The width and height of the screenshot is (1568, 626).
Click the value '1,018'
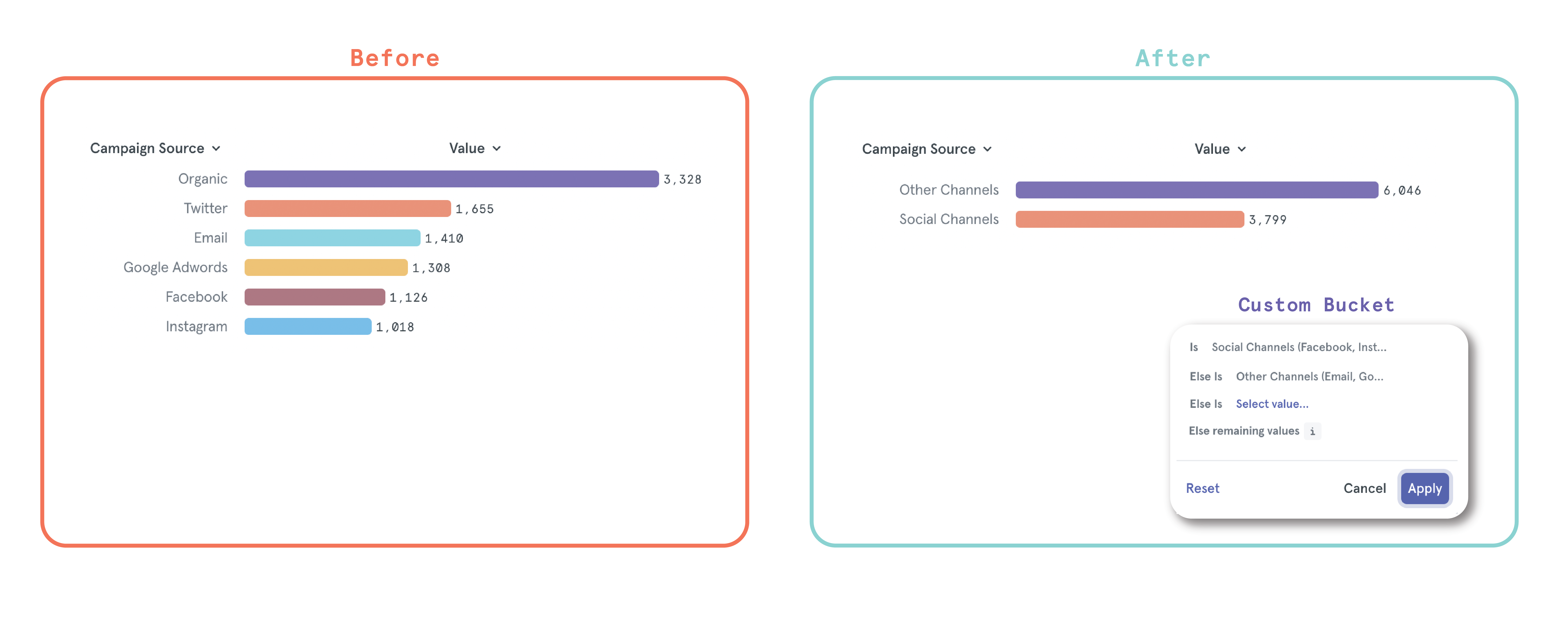(x=395, y=327)
